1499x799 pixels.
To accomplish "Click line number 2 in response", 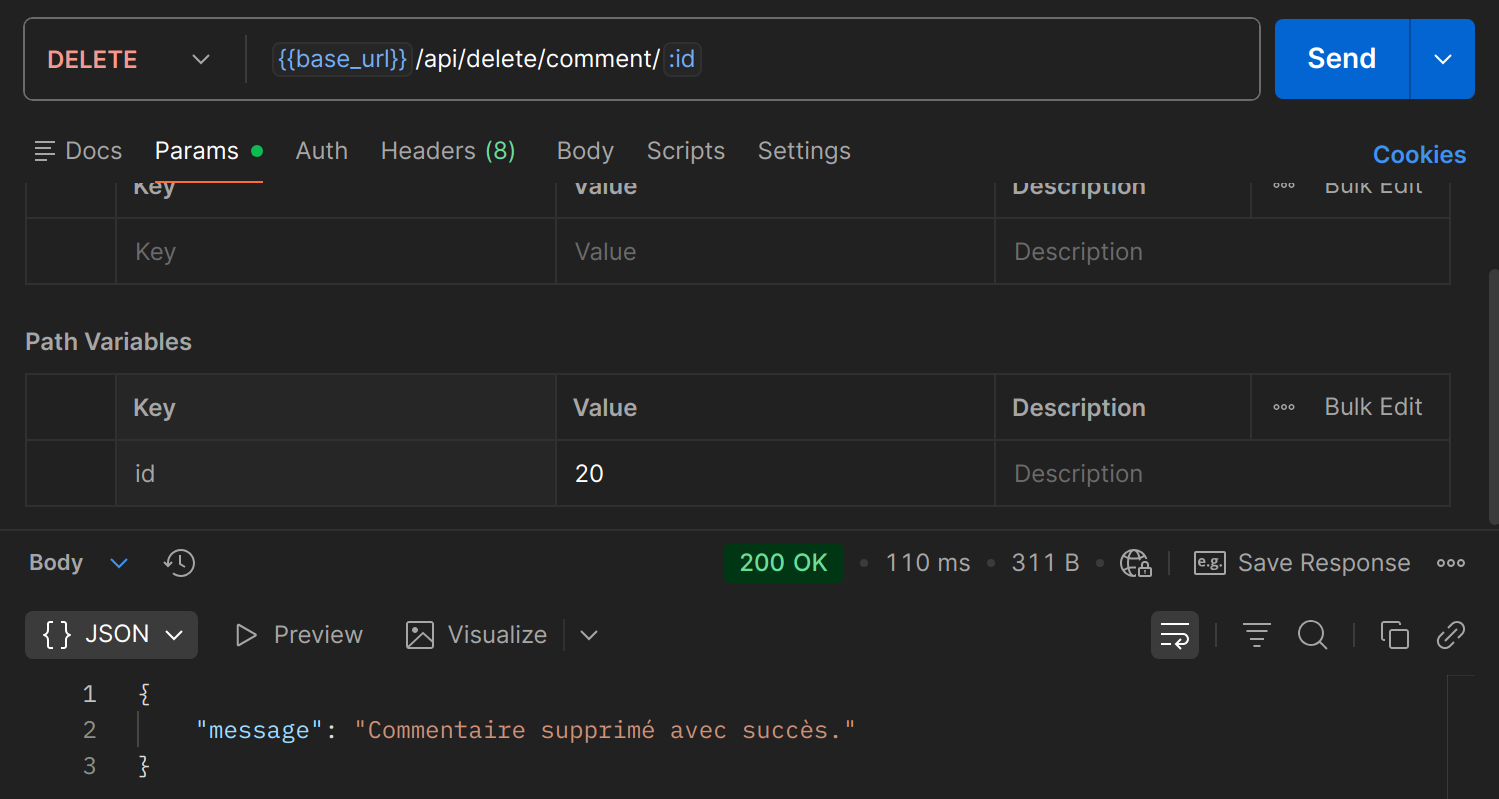I will coord(89,730).
